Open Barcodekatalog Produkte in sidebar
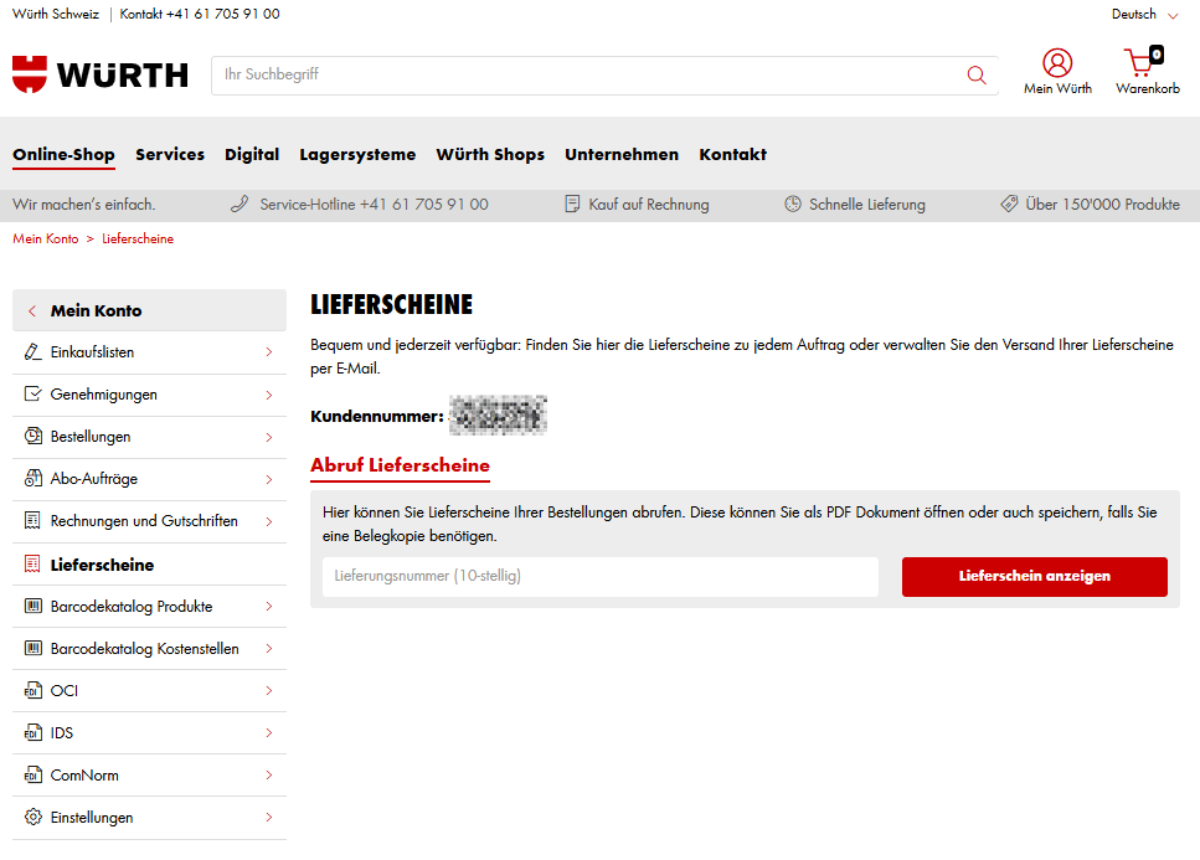This screenshot has height=860, width=1200. pos(149,606)
